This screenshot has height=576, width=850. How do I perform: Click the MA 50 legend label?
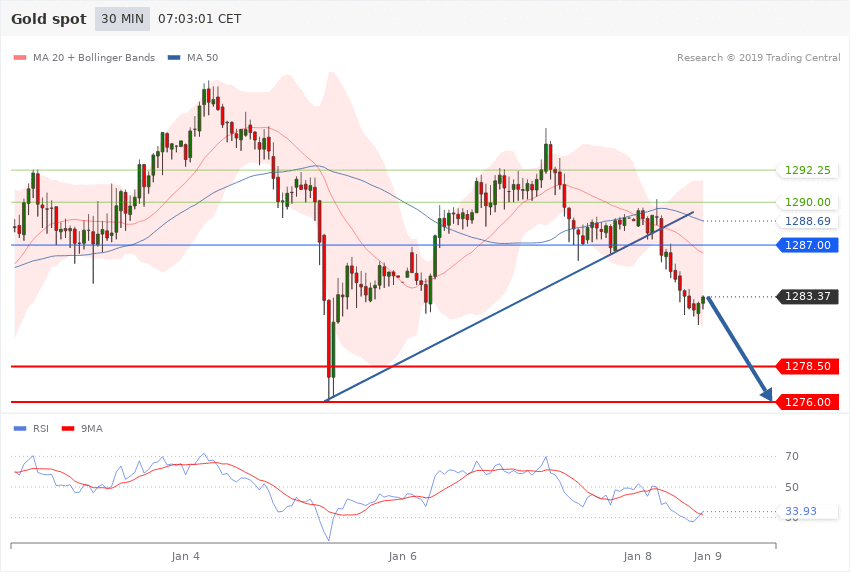tap(202, 57)
